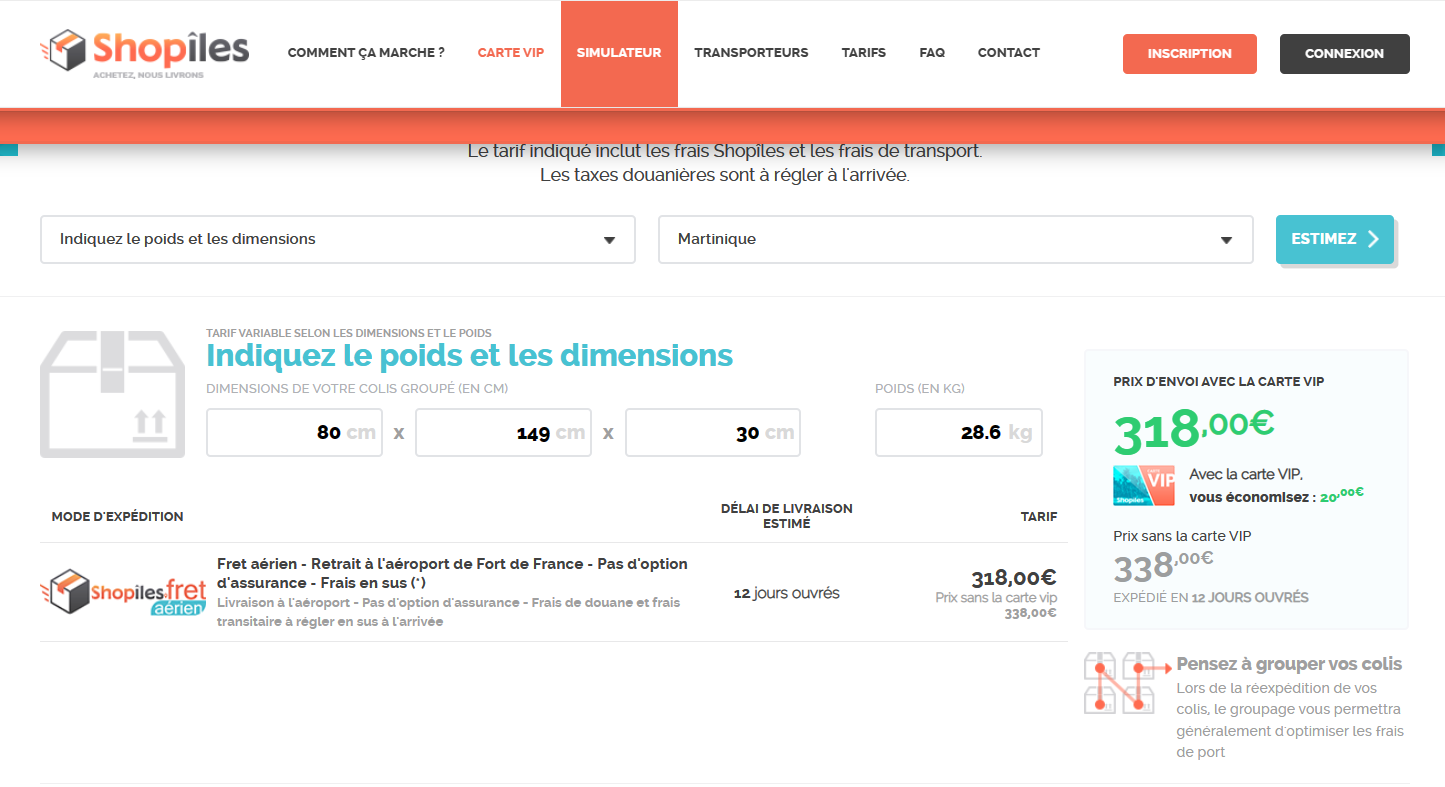Click the Shopîles logo in the header
Viewport: 1445px width, 787px height.
[145, 52]
